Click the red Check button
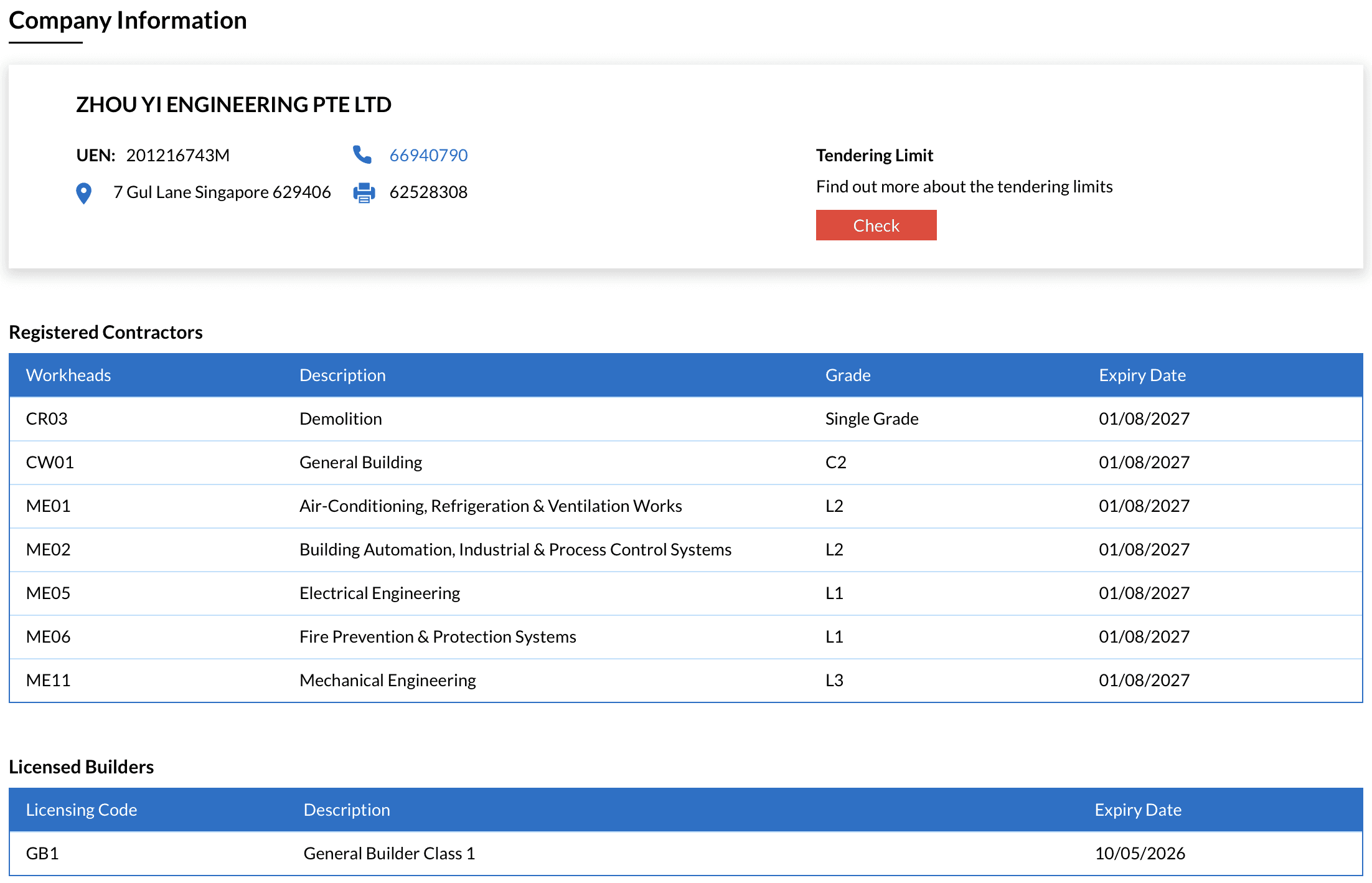The image size is (1372, 883). [876, 225]
